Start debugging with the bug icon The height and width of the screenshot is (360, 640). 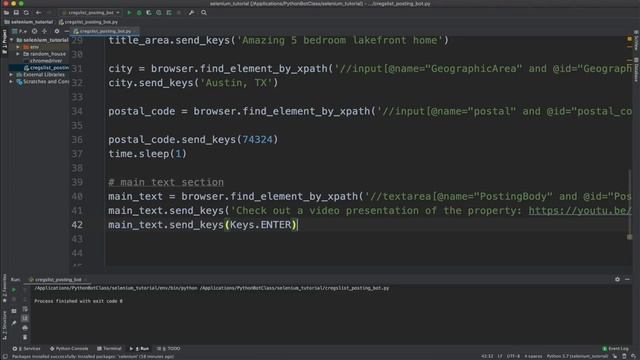139,13
